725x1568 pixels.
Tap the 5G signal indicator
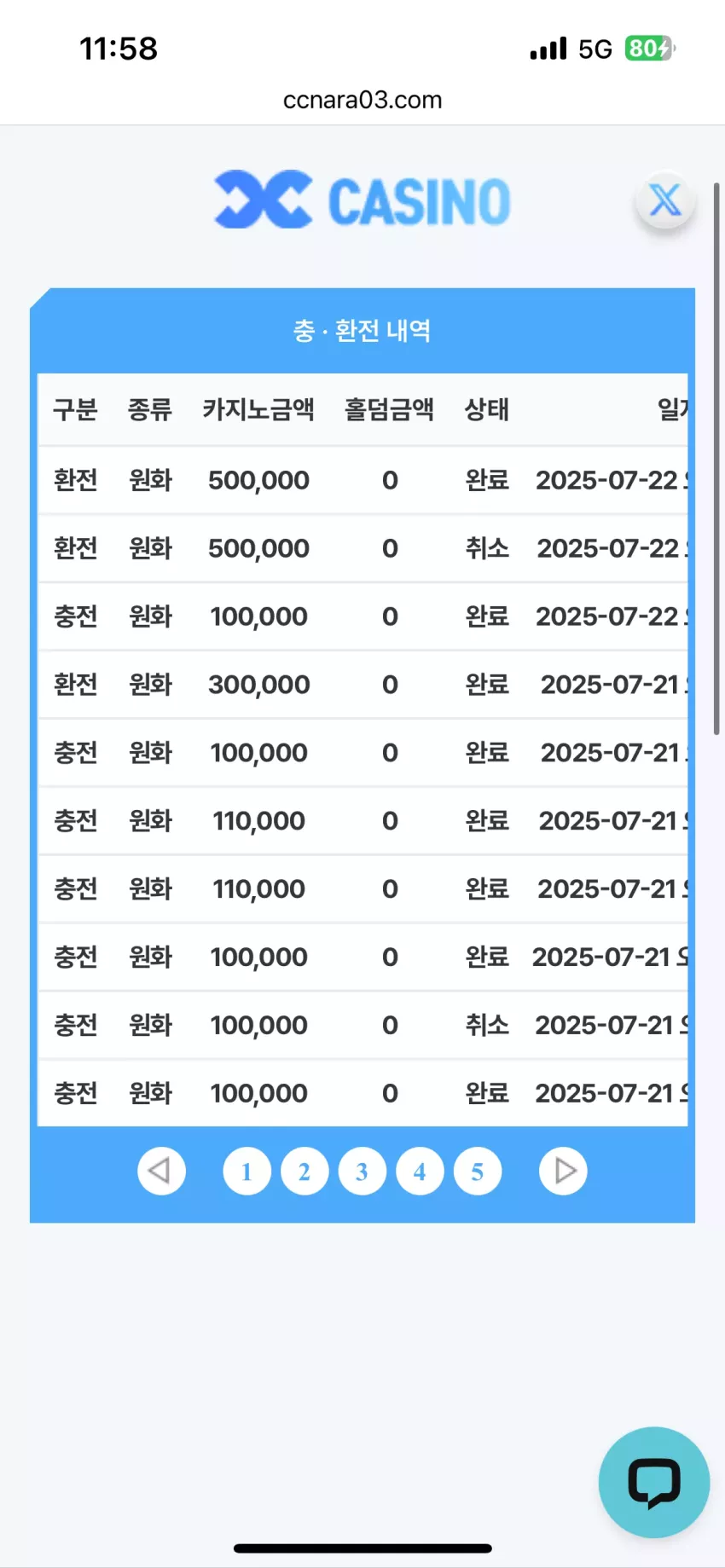point(595,49)
